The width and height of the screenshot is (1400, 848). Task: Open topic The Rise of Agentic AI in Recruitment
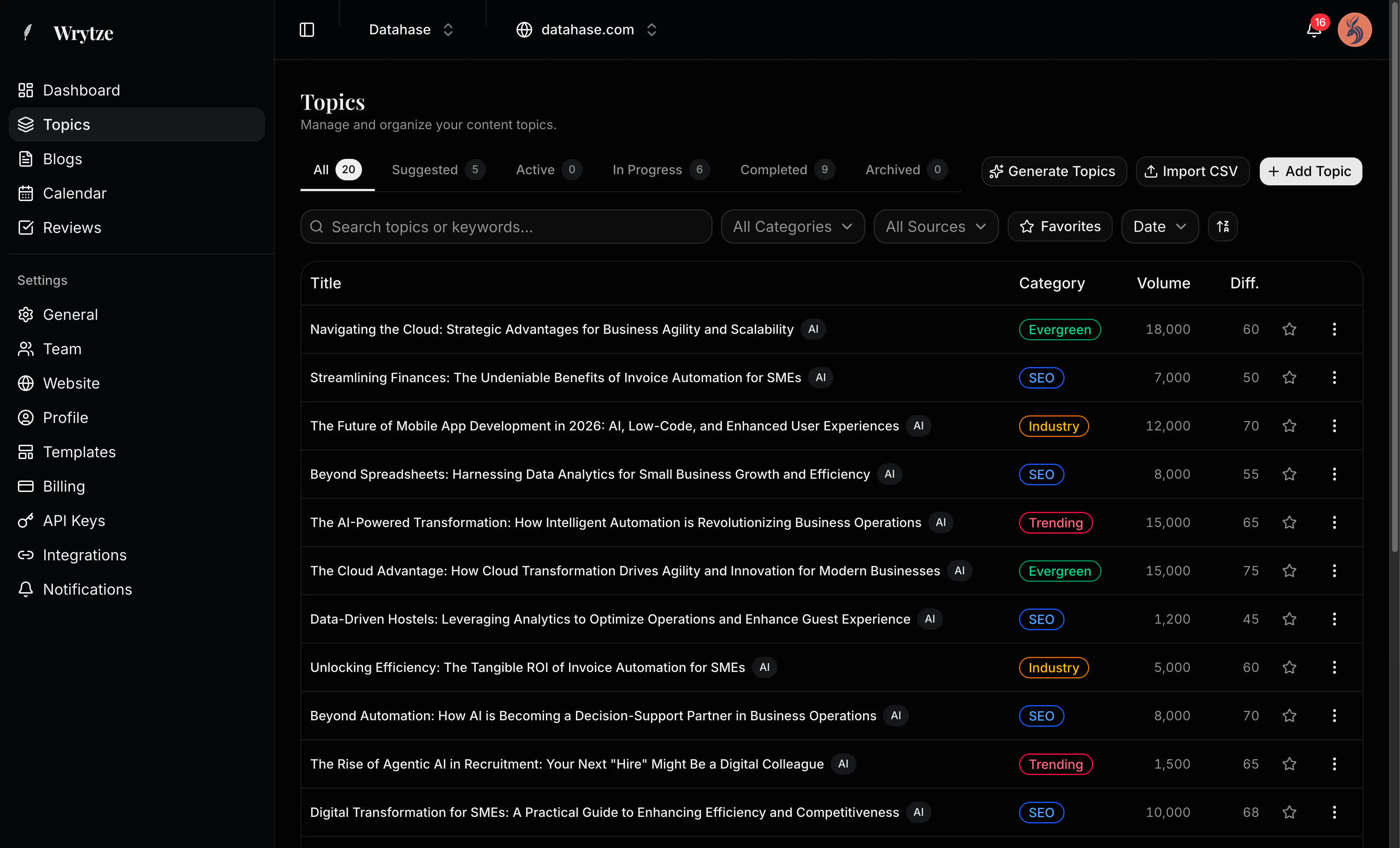567,764
